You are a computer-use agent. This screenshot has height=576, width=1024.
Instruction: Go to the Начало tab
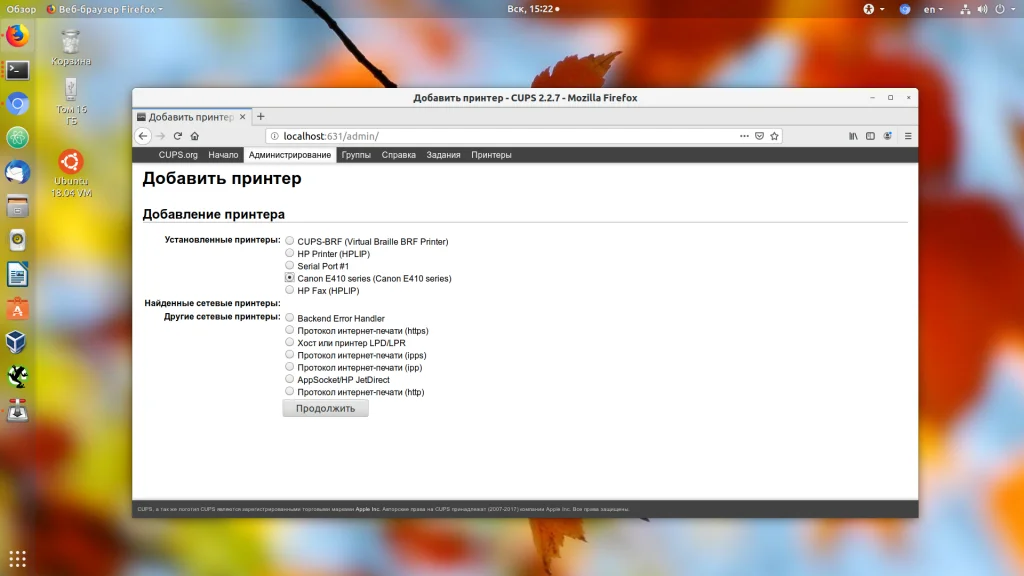point(223,155)
